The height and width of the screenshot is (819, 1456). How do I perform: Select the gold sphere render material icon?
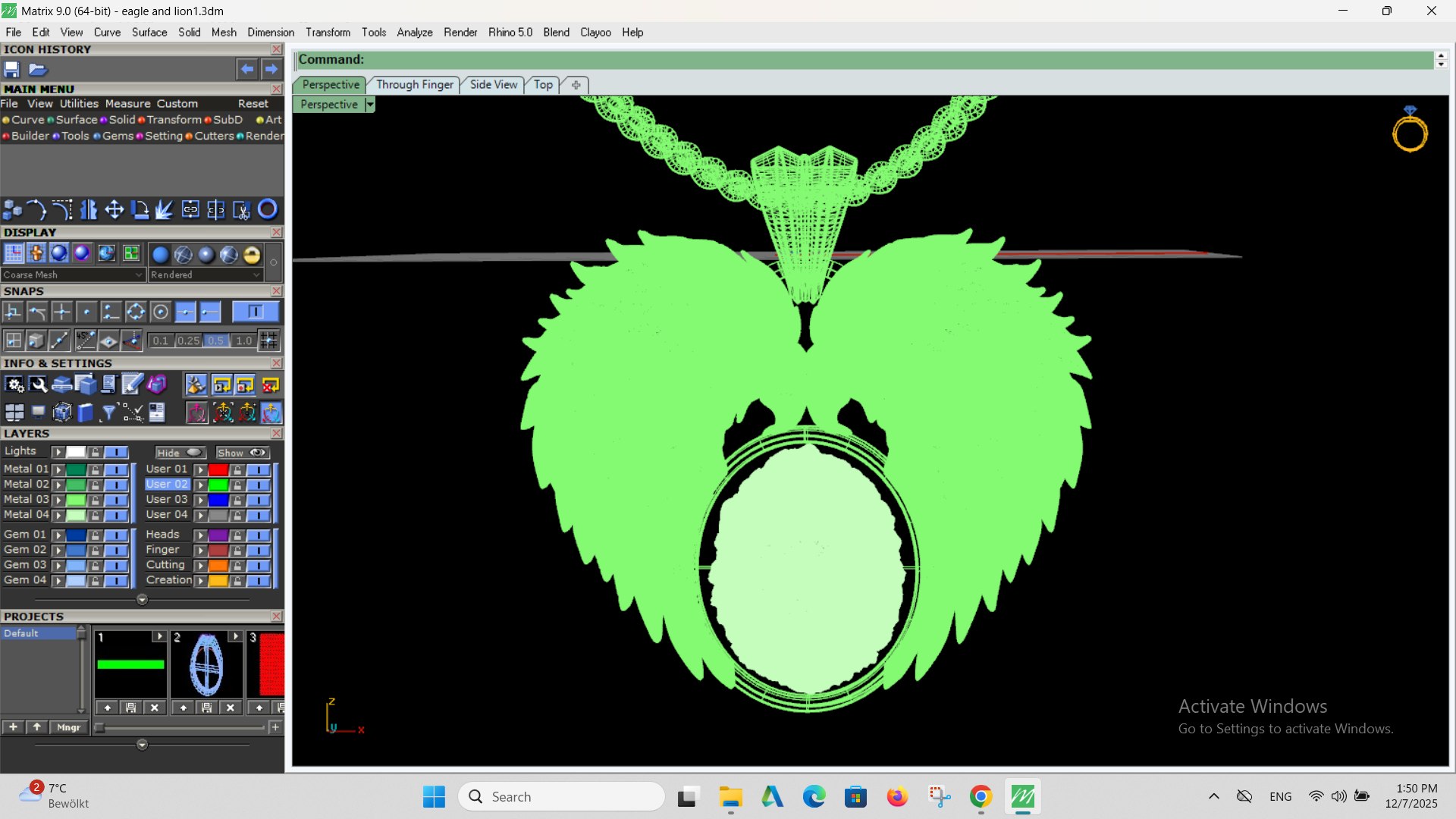point(252,255)
